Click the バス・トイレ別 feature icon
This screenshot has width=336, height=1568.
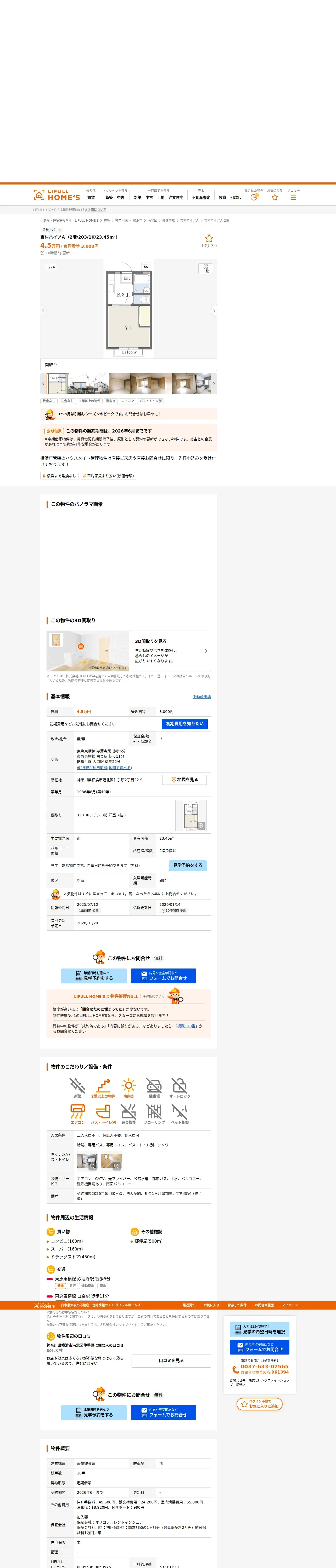click(103, 1115)
